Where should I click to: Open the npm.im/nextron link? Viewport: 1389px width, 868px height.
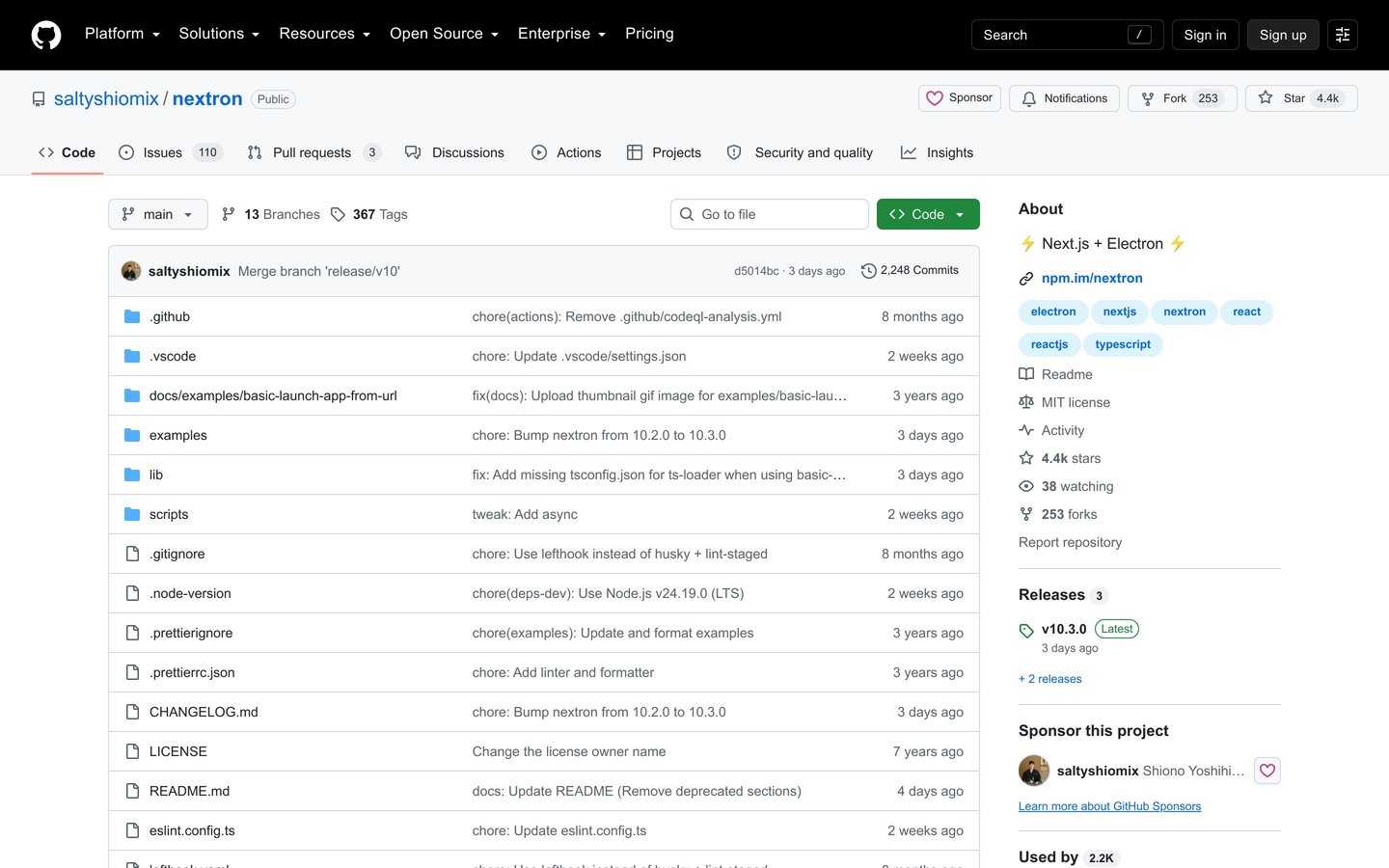click(1092, 278)
